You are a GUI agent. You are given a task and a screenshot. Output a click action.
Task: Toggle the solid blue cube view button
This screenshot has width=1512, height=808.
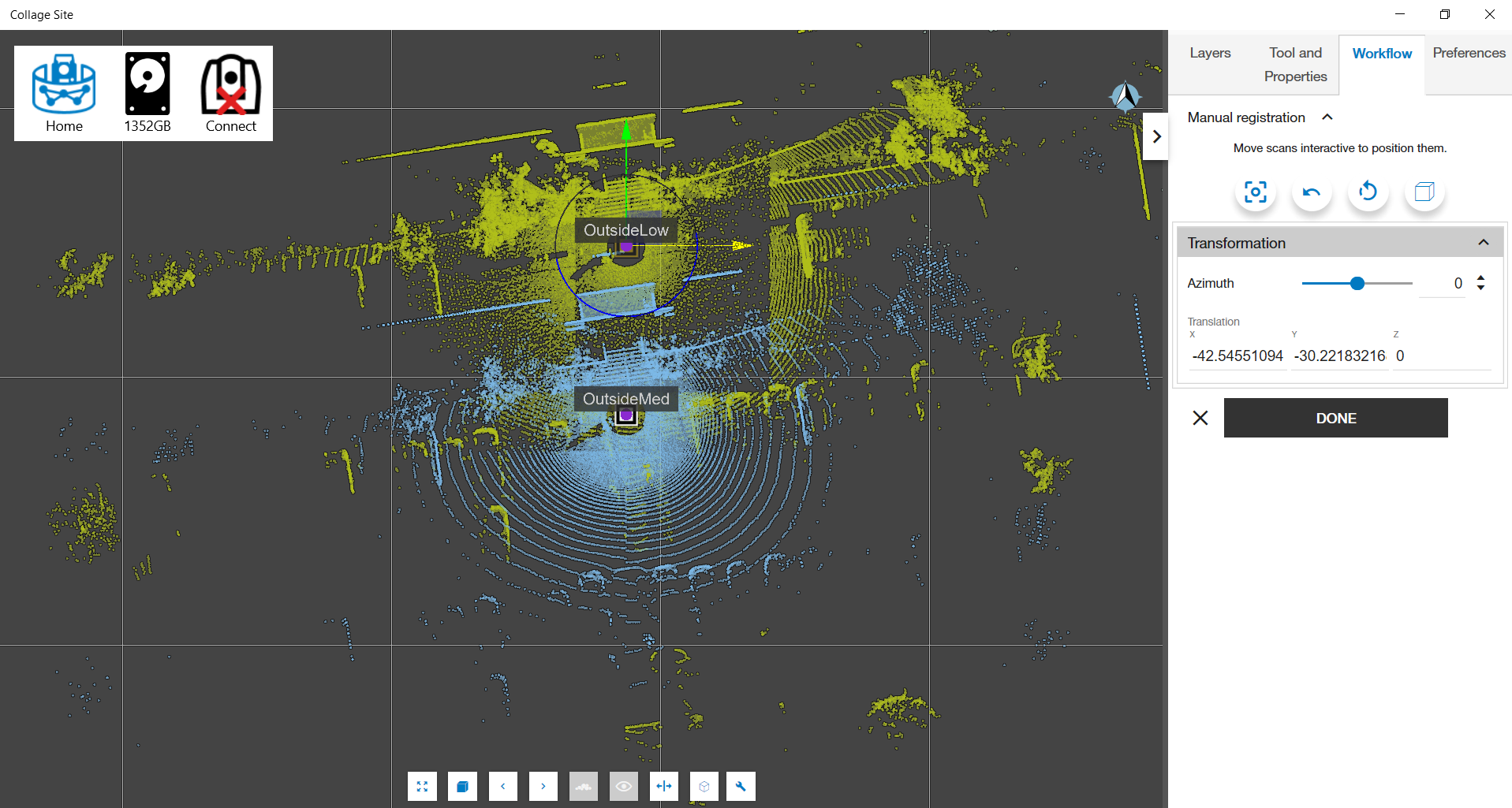(x=462, y=786)
